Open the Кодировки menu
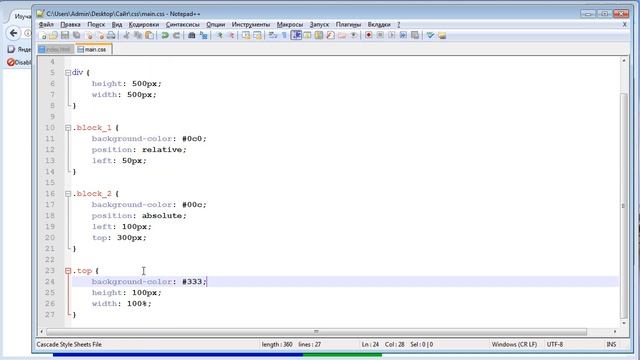Viewport: 640px width, 360px height. [x=144, y=24]
